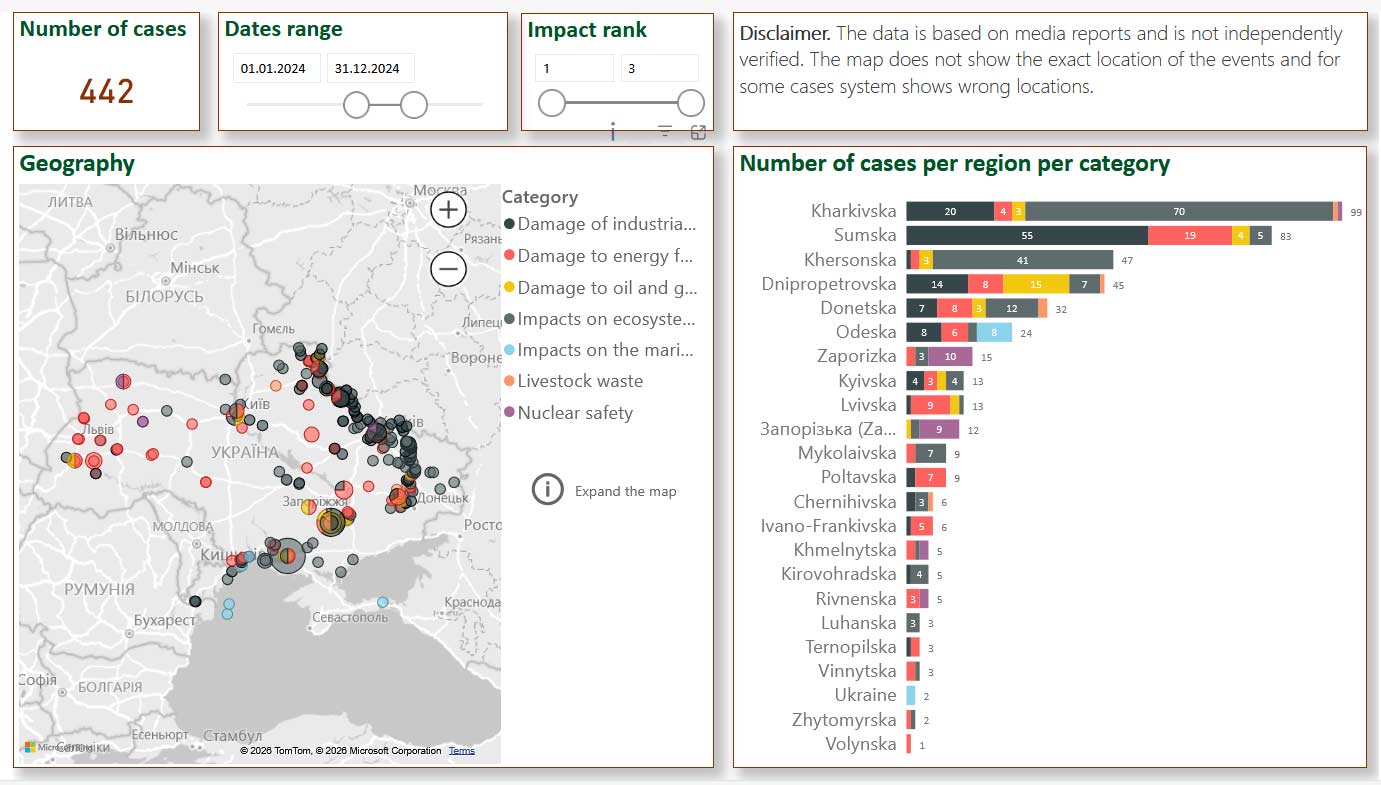Click the right handle of Impact rank slider

(x=690, y=103)
